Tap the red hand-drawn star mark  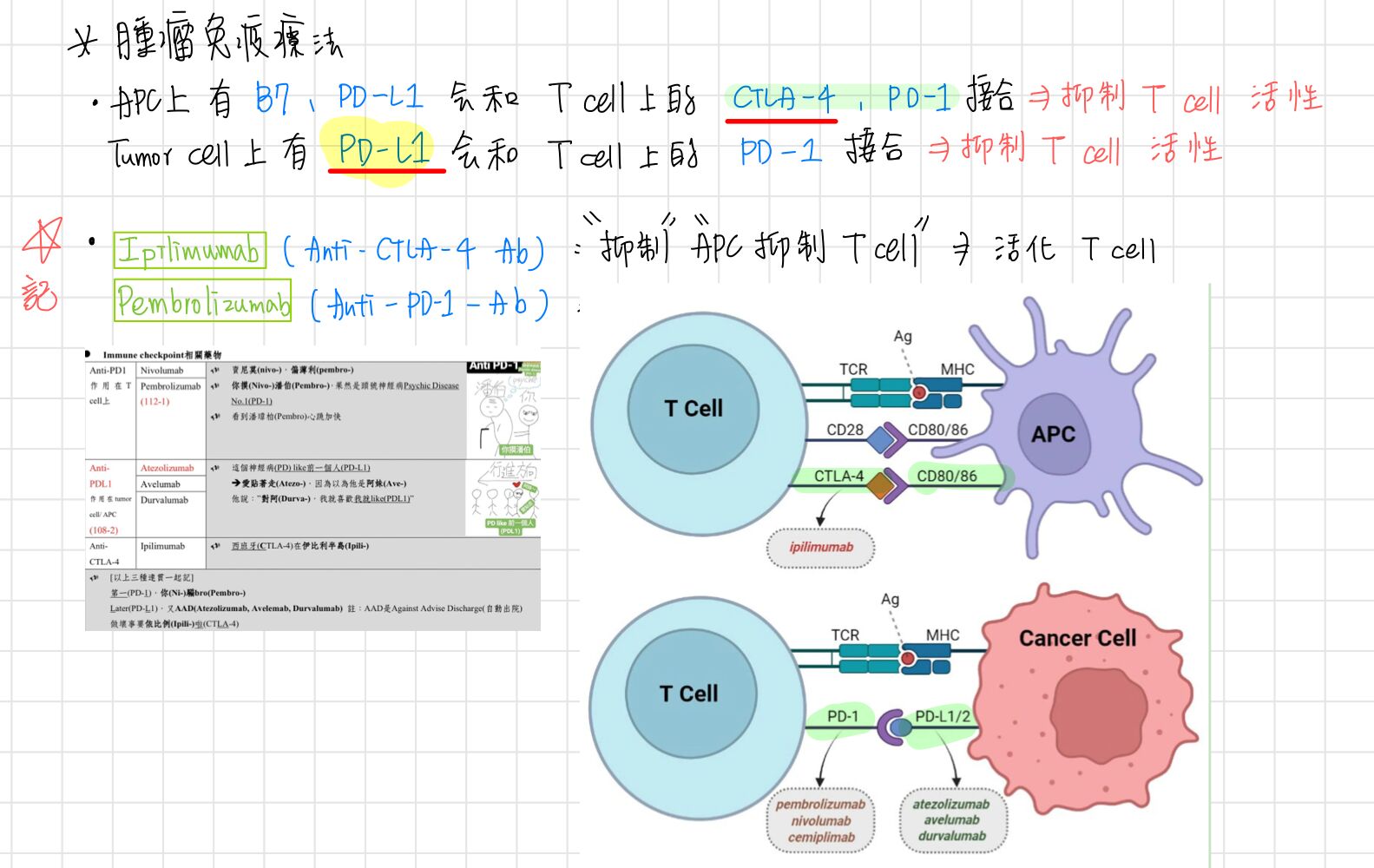42,240
